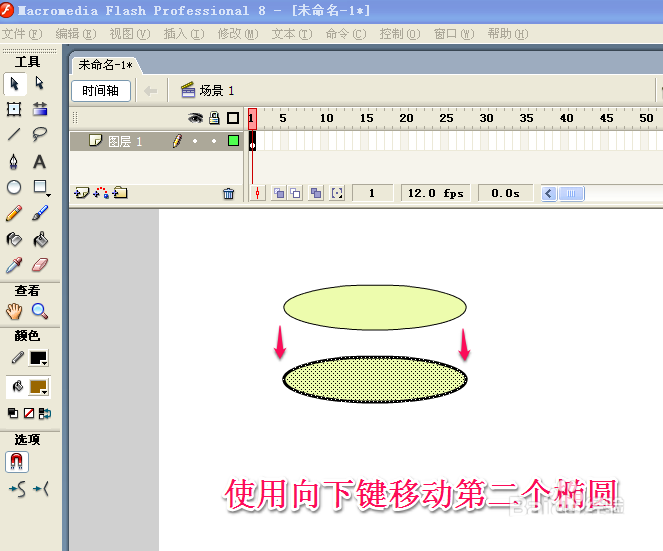The width and height of the screenshot is (663, 551).
Task: Select the Gradient Transform tool
Action: [x=40, y=109]
